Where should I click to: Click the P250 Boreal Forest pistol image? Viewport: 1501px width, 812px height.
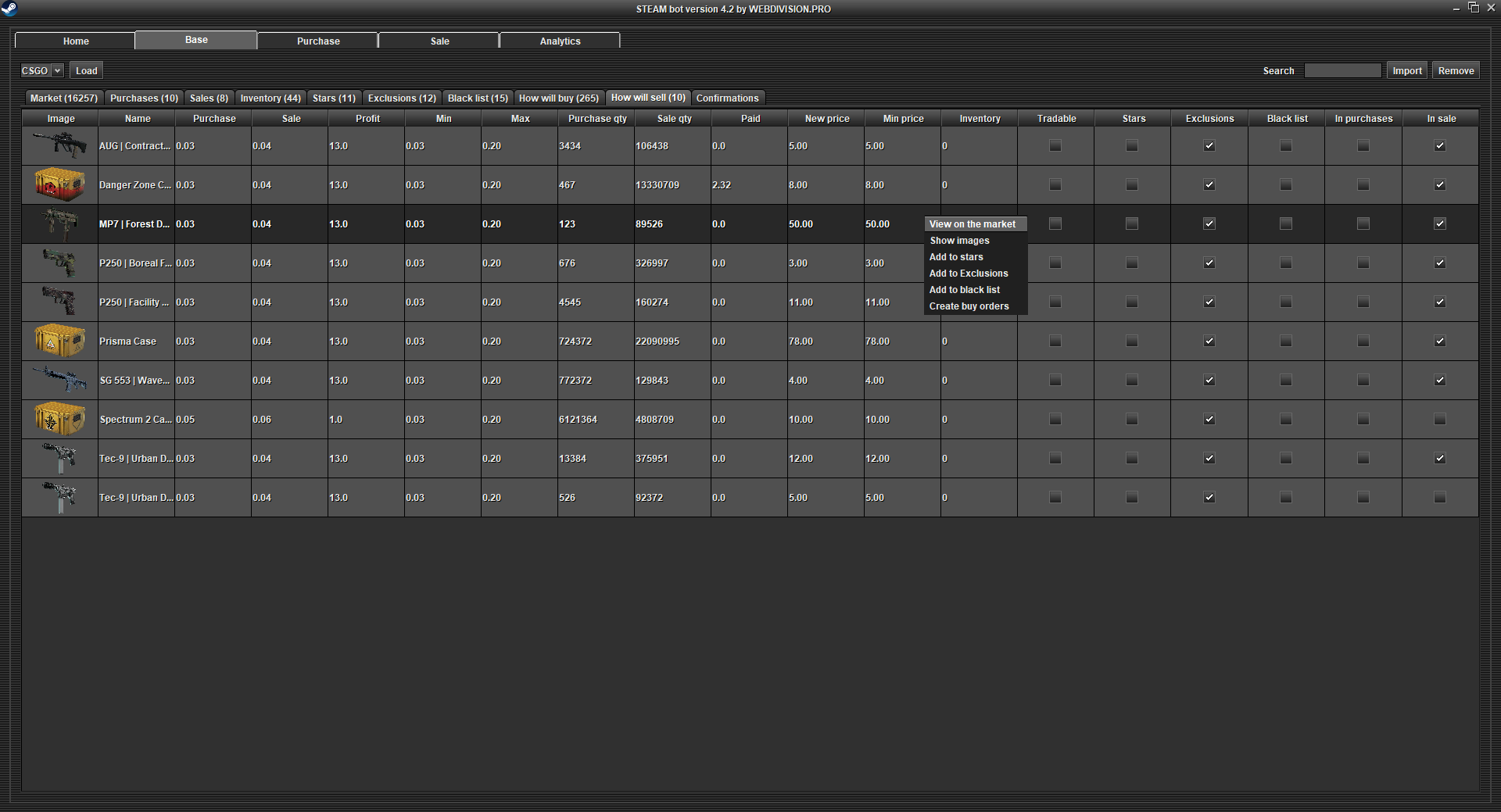point(59,263)
